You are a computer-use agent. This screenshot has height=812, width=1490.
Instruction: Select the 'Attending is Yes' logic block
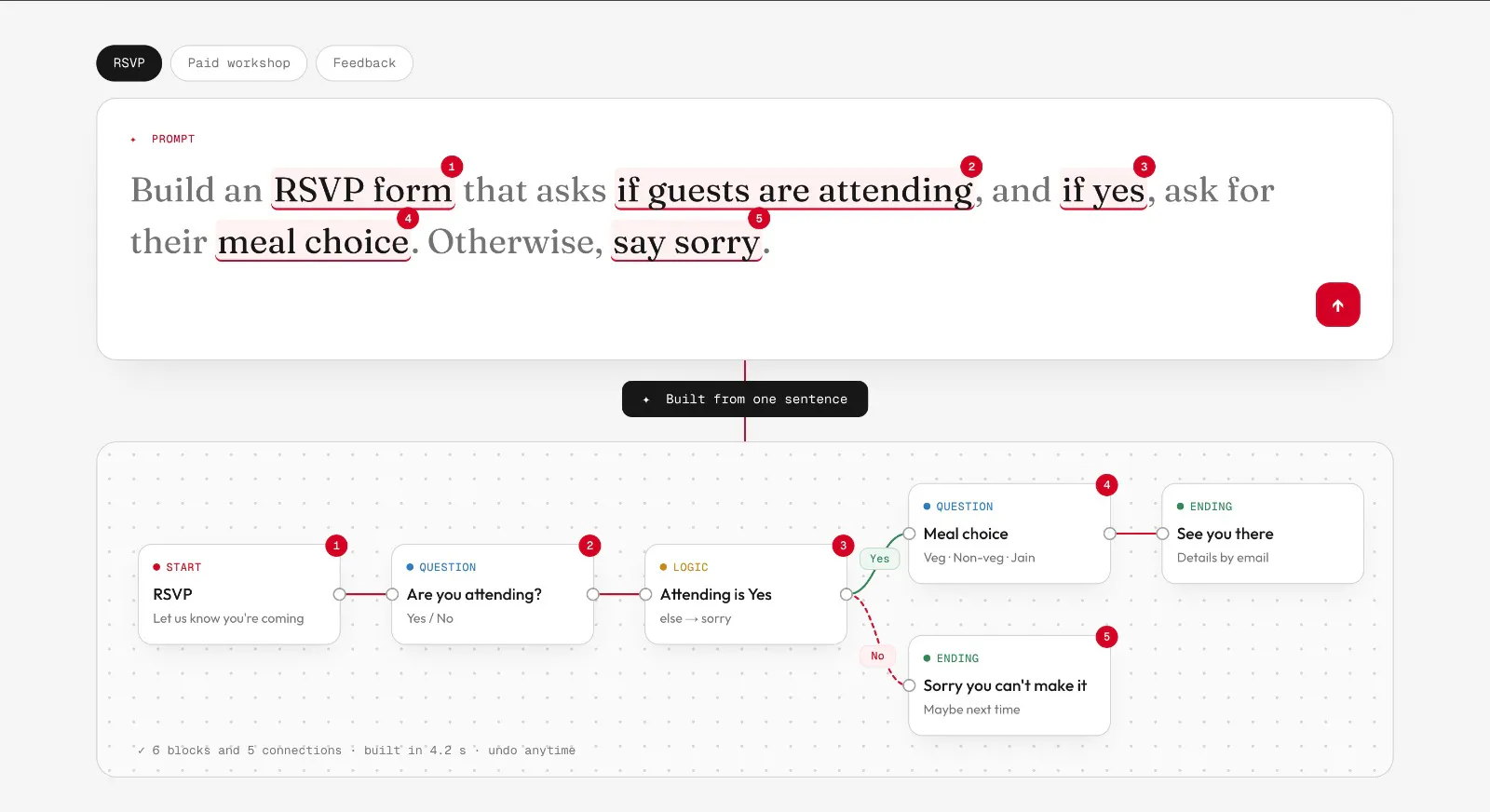(746, 594)
